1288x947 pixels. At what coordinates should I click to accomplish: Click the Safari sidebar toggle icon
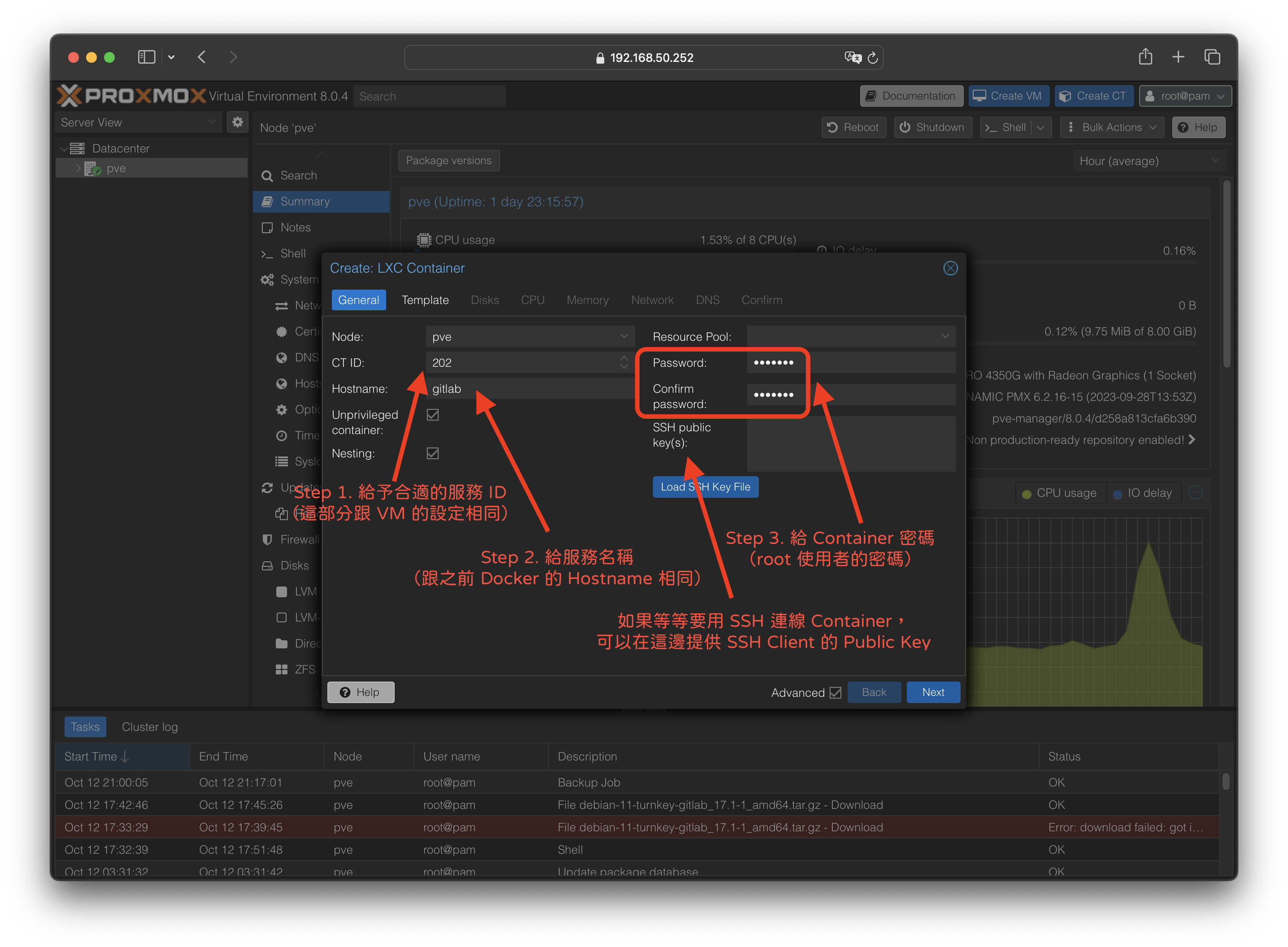[147, 57]
